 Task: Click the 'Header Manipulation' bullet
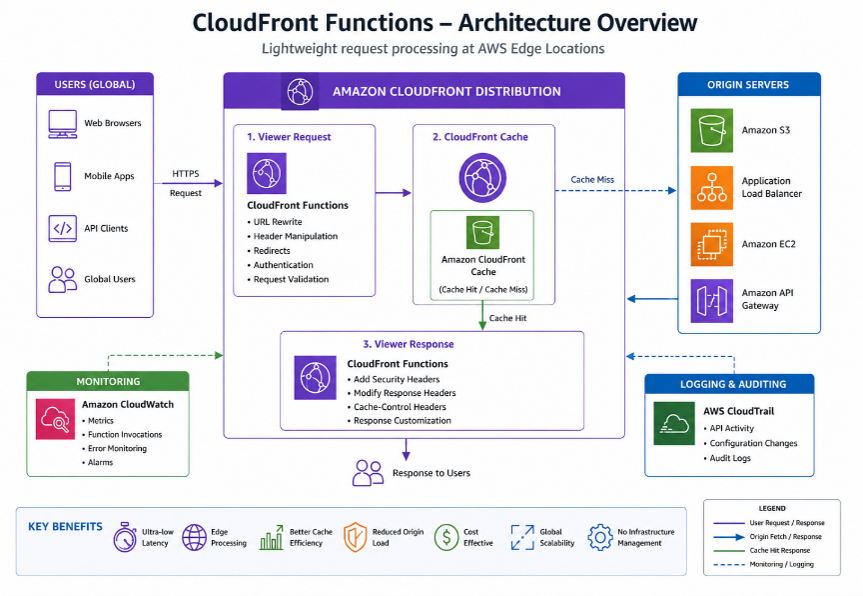click(292, 236)
